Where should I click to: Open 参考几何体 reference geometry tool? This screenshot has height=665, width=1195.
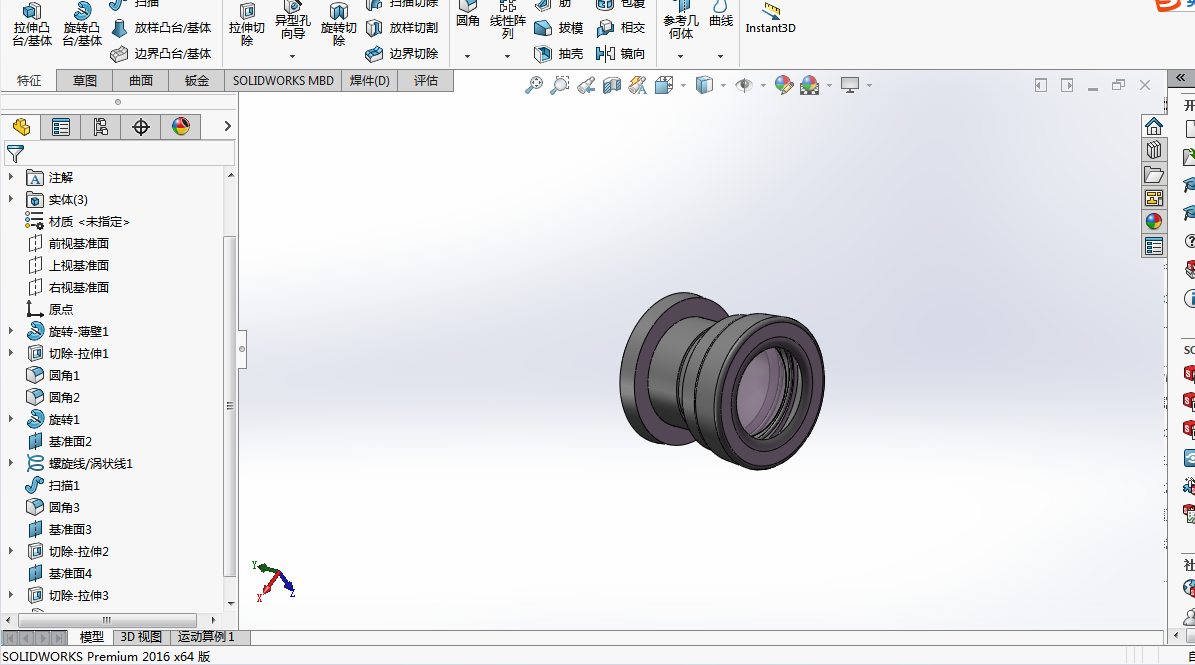(681, 21)
